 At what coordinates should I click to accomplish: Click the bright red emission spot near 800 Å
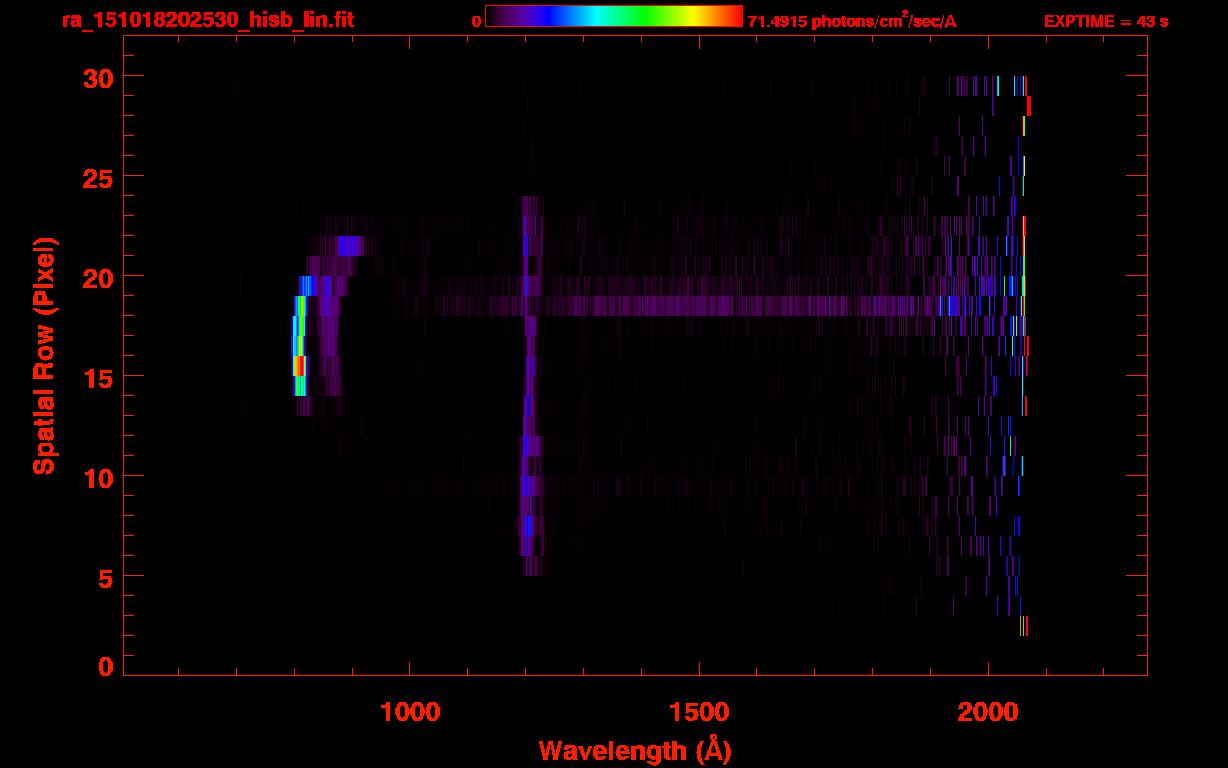(x=299, y=366)
